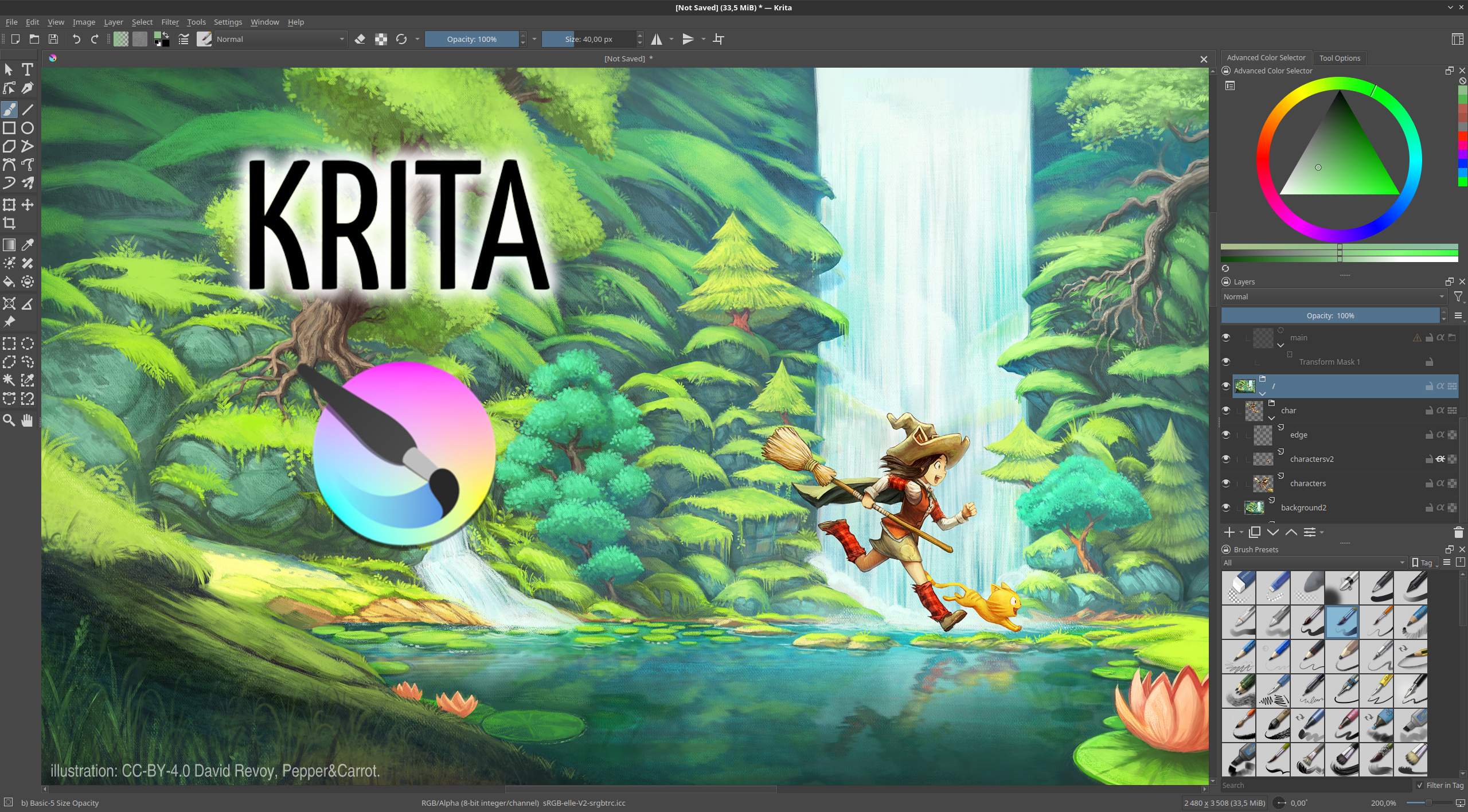Switch to the Tool Options tab
The width and height of the screenshot is (1468, 812).
point(1338,57)
